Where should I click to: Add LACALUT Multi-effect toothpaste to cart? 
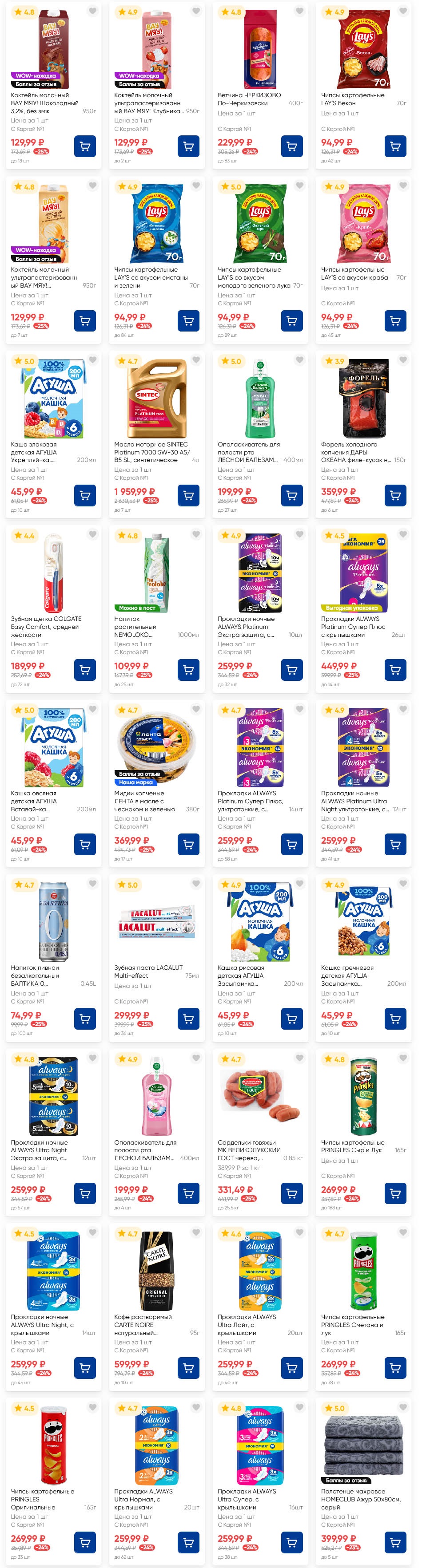click(x=188, y=1019)
